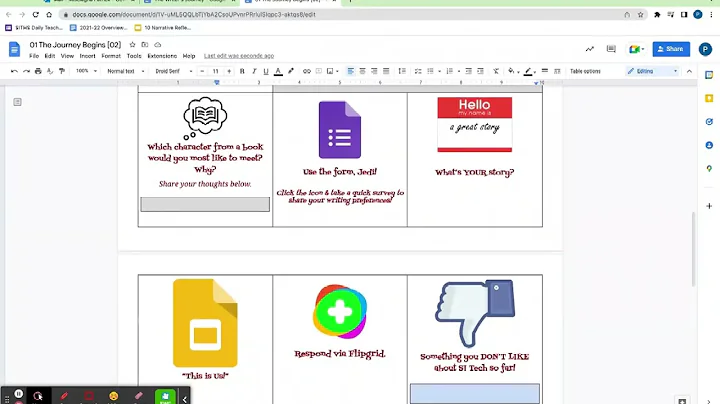
Task: Open 'Last edit was seconds ago' history
Action: click(x=239, y=56)
